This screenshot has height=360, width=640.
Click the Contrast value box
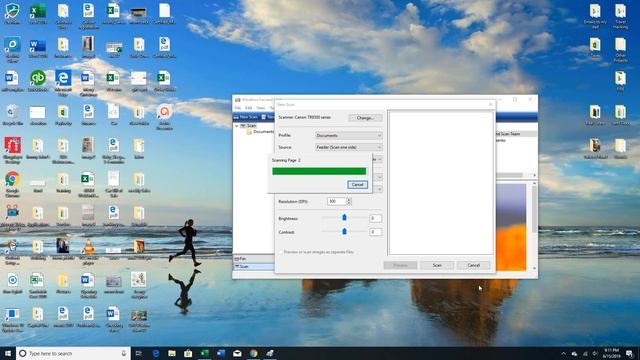coord(376,232)
